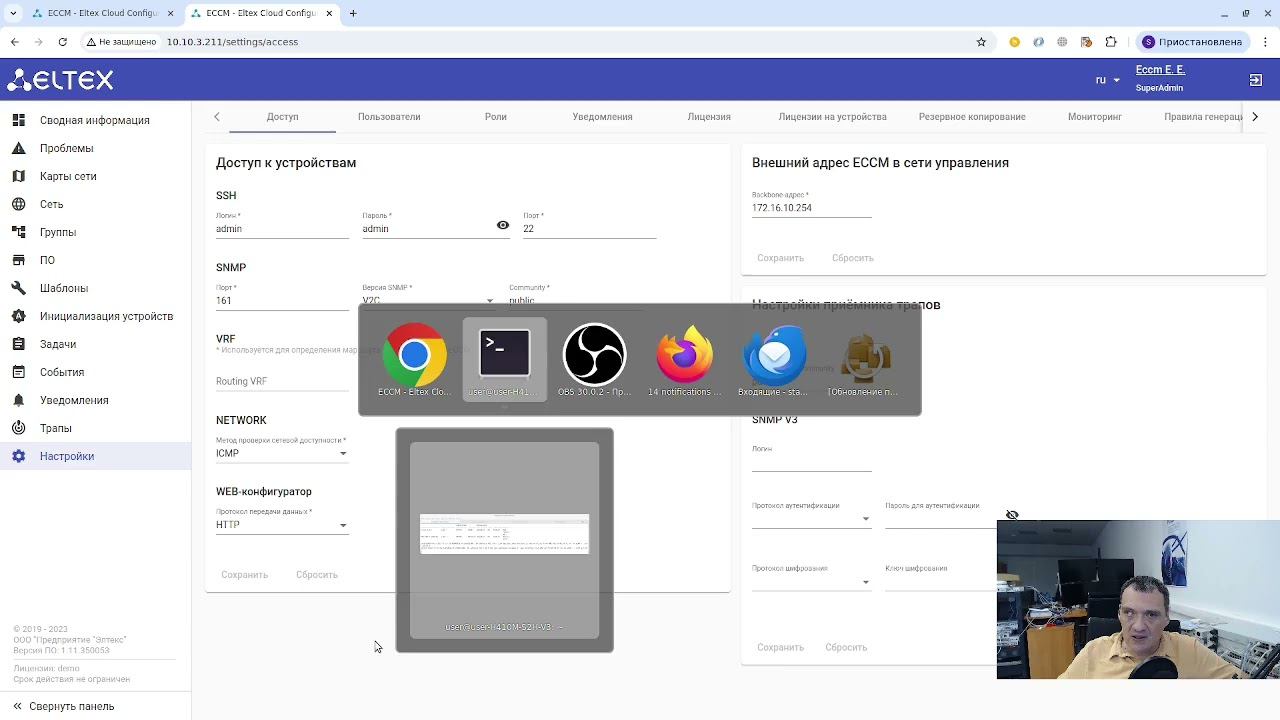Open Инициализация устройств icon
Viewport: 1280px width, 720px height.
(18, 316)
